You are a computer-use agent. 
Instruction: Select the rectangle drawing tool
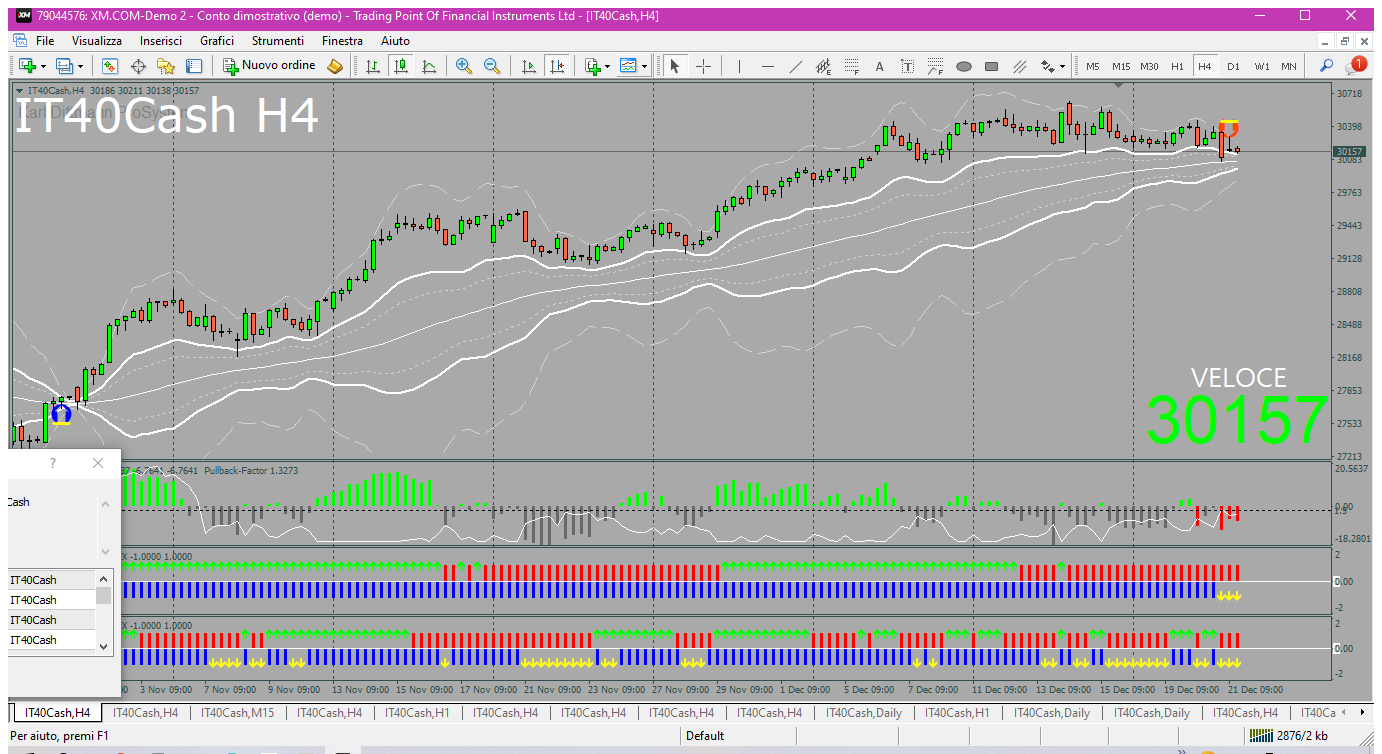click(x=992, y=66)
